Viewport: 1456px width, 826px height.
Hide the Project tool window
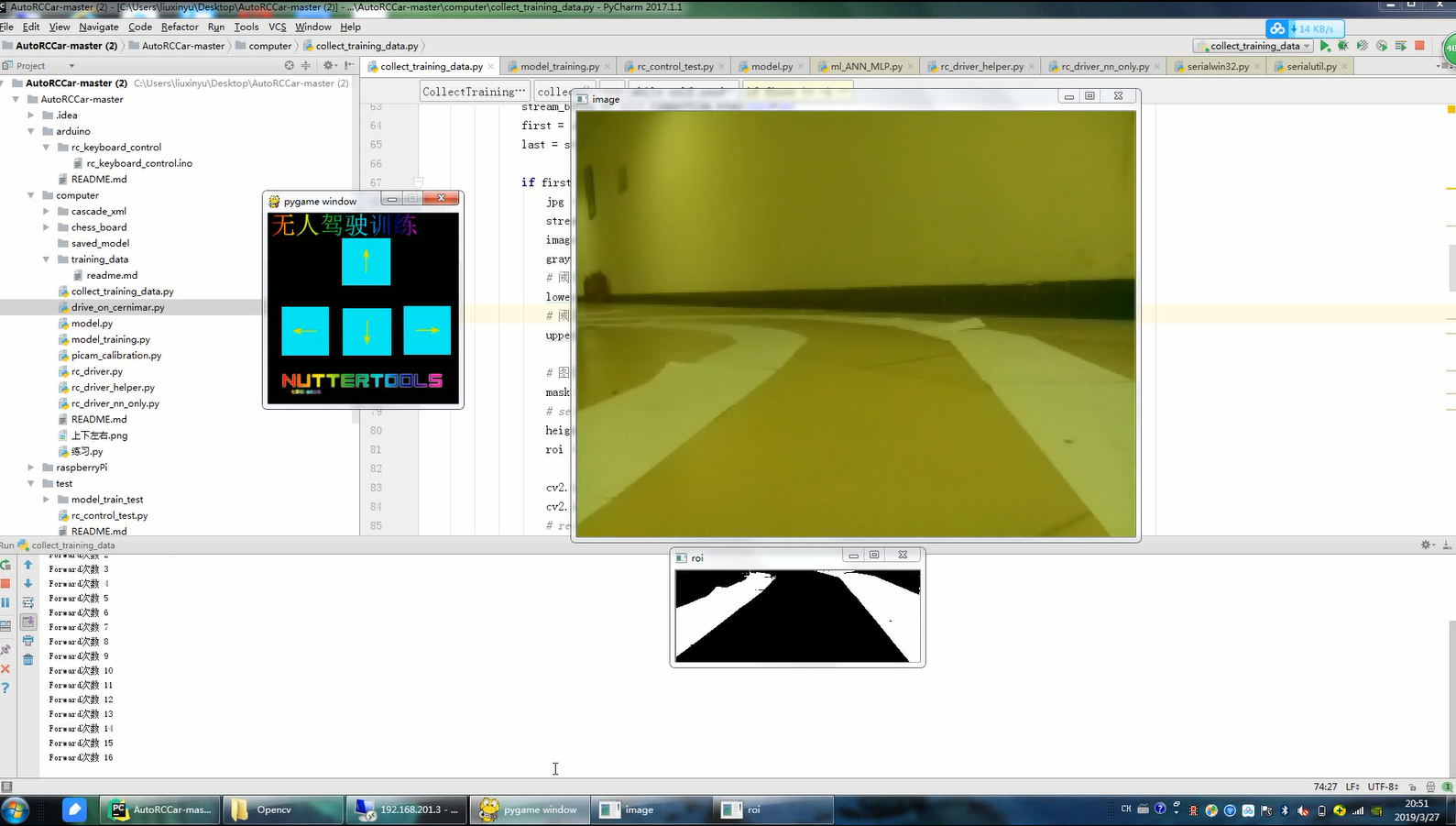coord(349,66)
